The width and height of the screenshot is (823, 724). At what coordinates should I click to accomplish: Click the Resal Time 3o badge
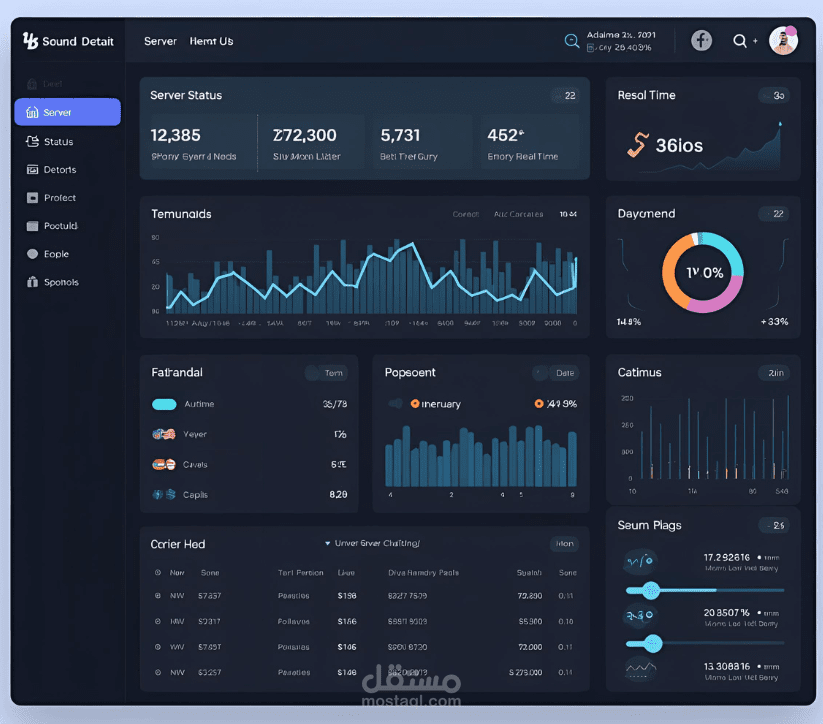point(775,96)
